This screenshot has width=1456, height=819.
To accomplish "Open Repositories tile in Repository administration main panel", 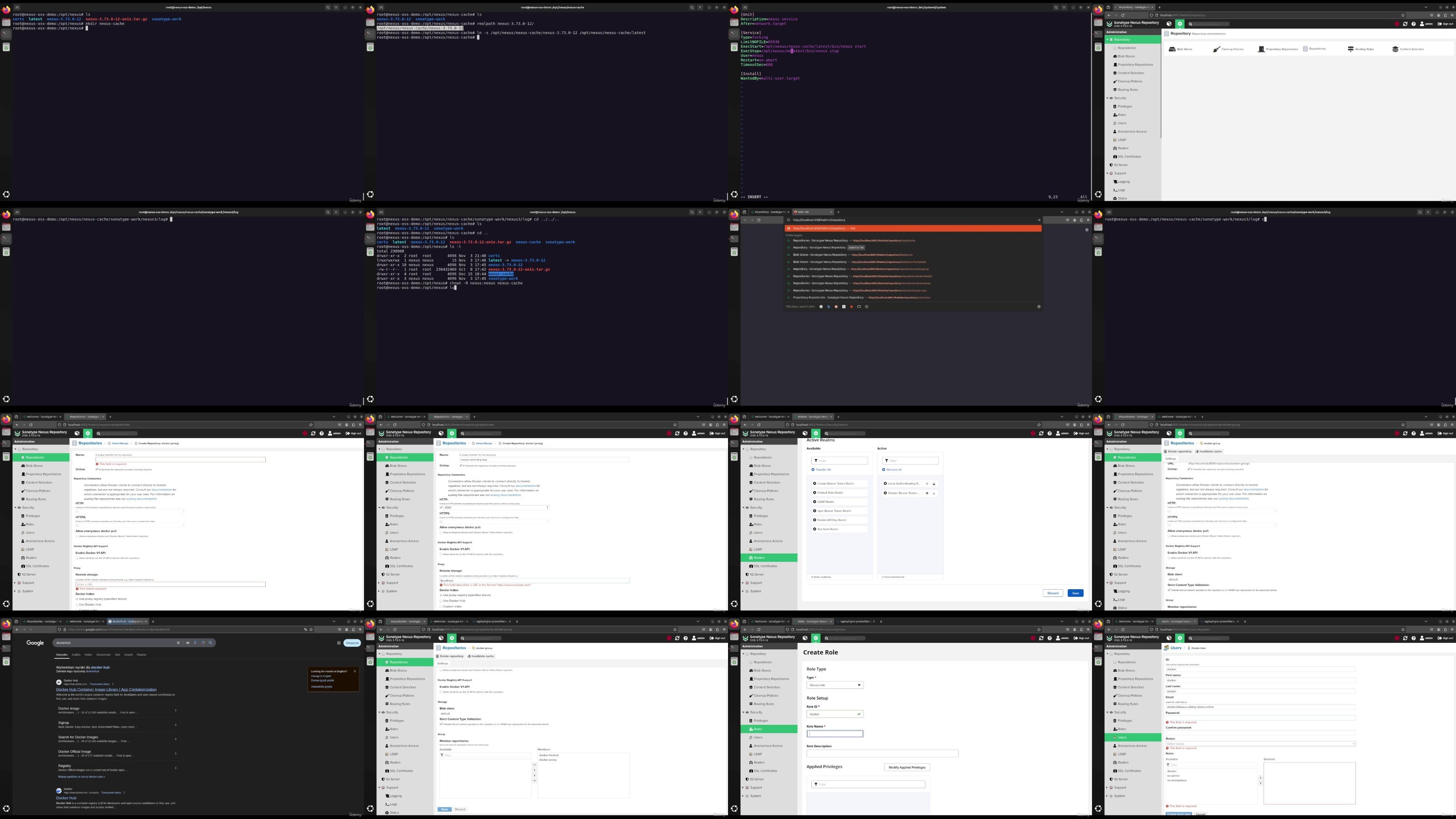I will 1314,49.
